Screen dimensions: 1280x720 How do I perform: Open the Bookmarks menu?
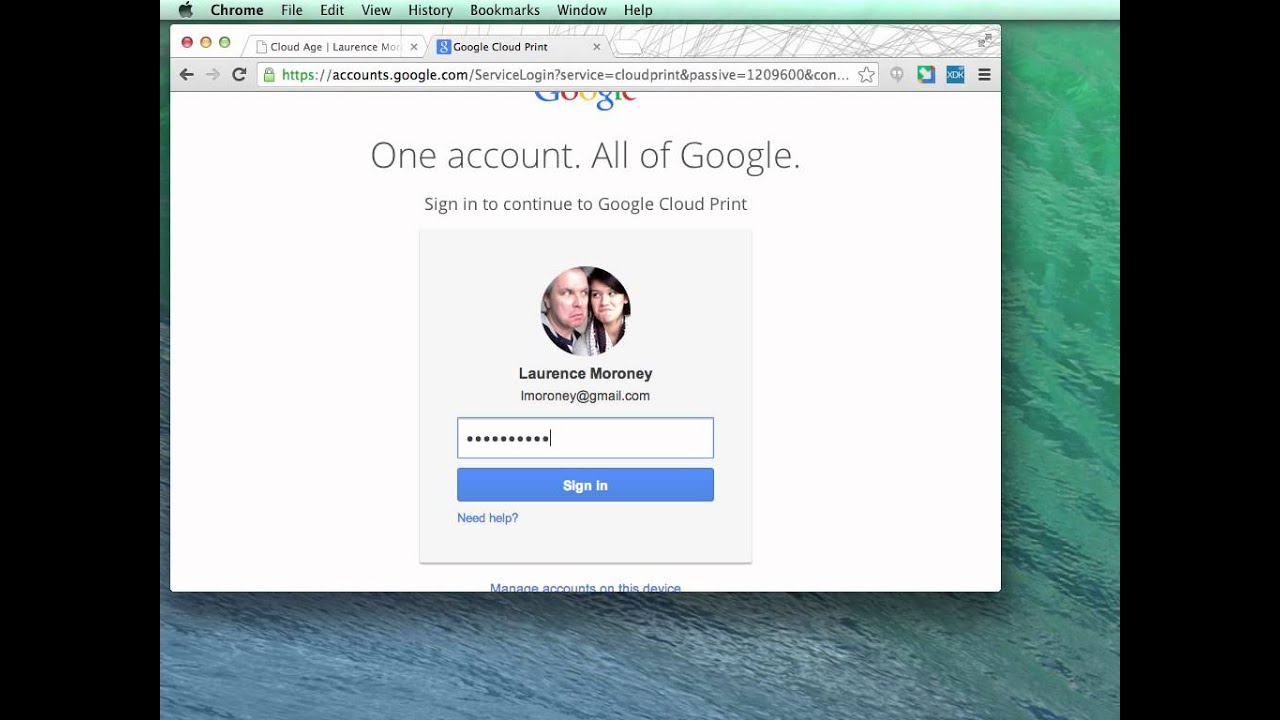pos(505,10)
